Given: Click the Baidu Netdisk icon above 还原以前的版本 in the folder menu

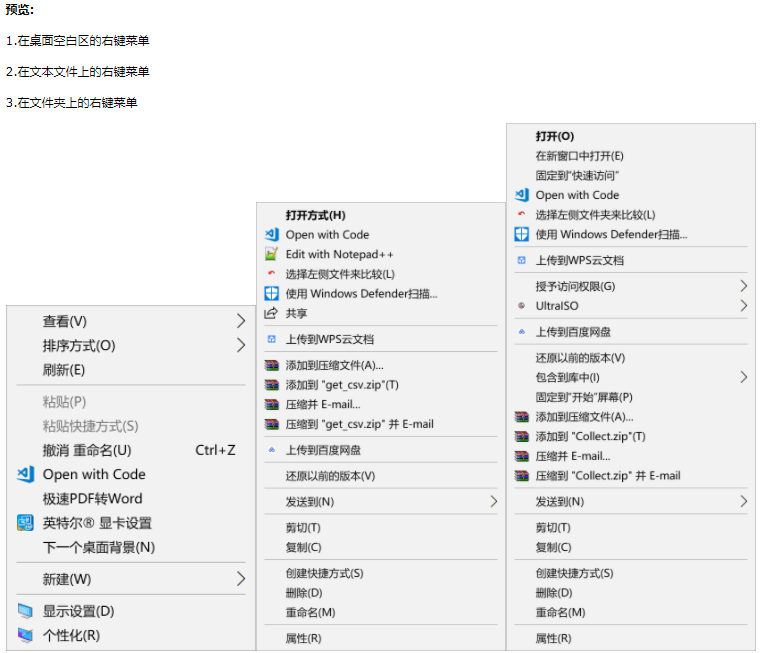Looking at the screenshot, I should coord(521,332).
